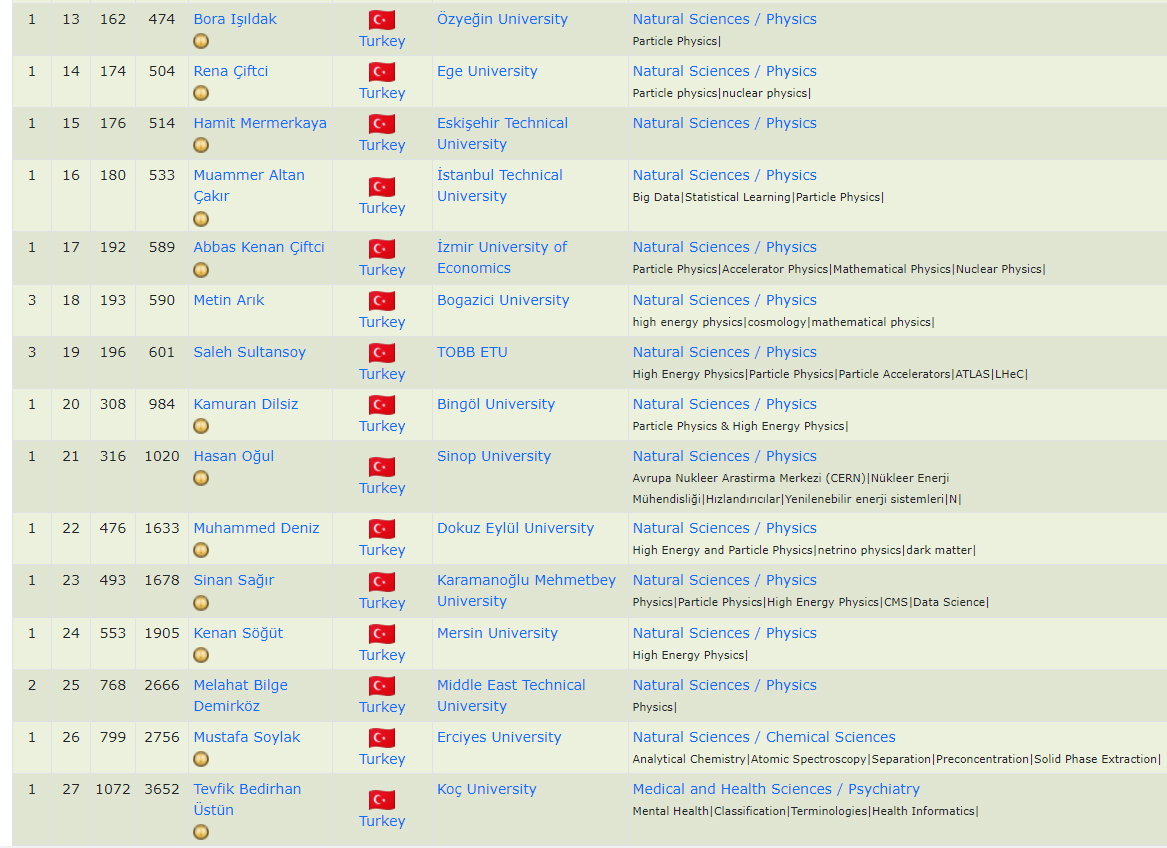Click the rank value 3652

coord(162,789)
